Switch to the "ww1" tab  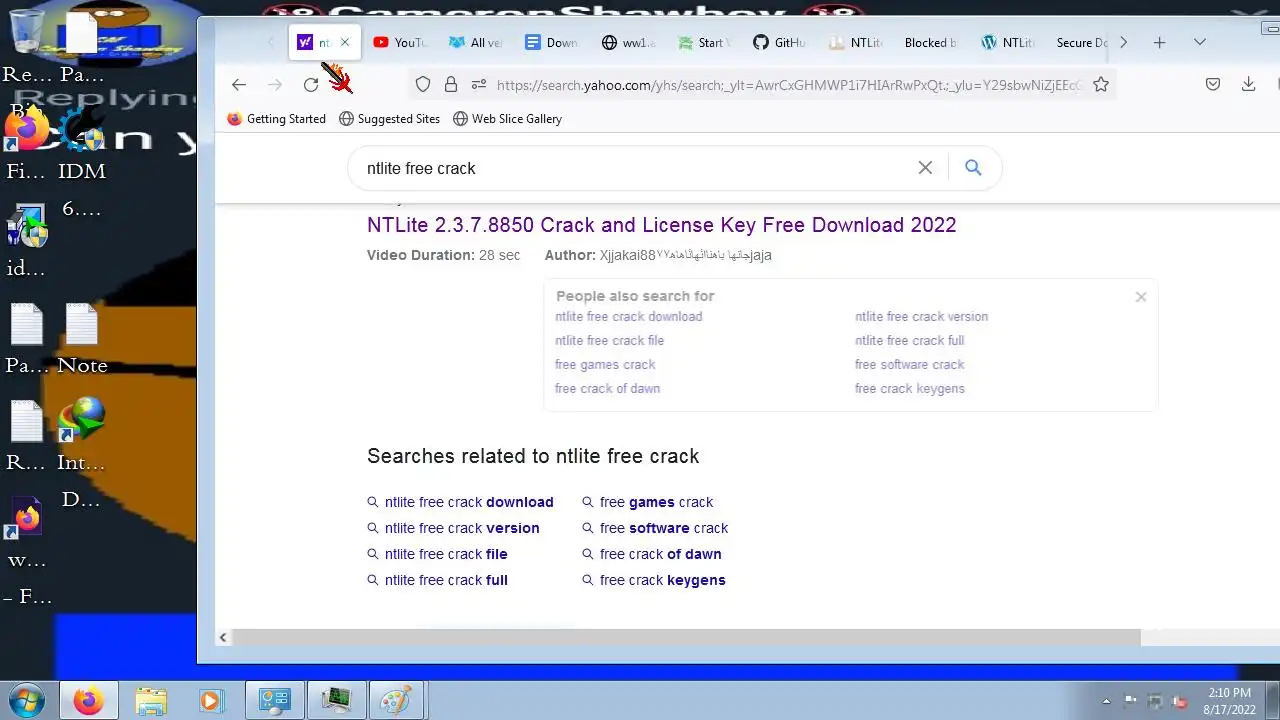tap(628, 42)
